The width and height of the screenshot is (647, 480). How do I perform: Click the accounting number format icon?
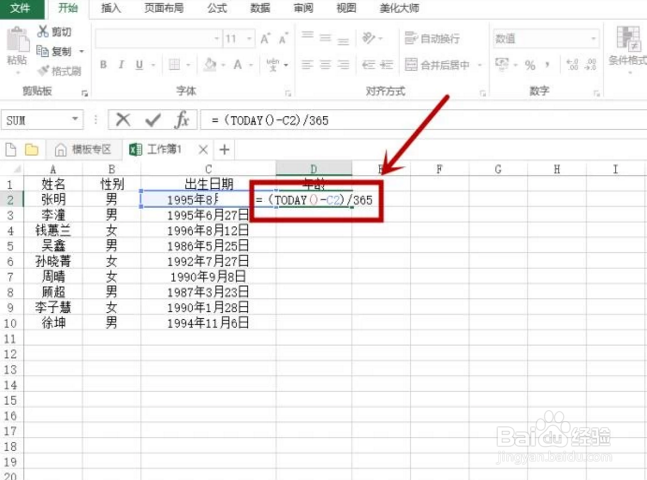pyautogui.click(x=502, y=64)
